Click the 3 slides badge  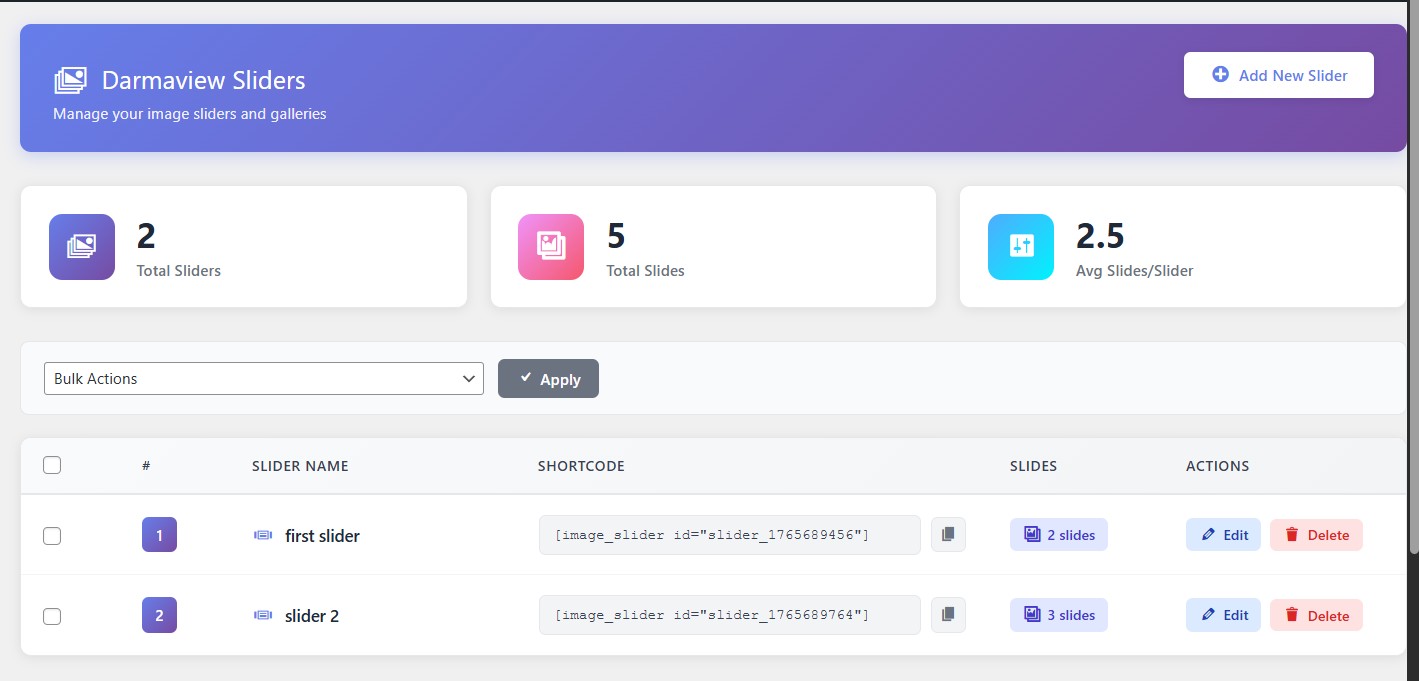coord(1059,615)
